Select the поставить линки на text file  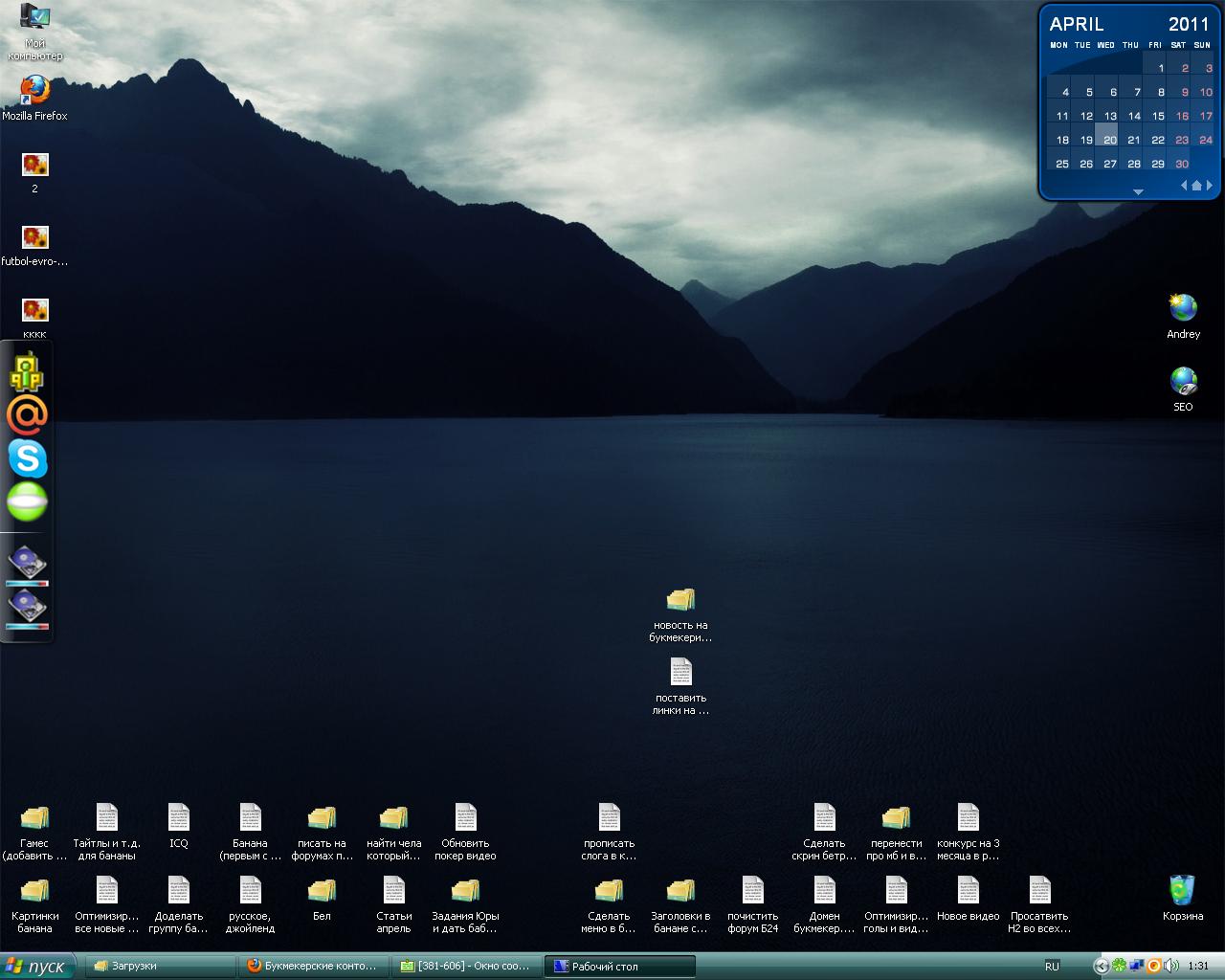click(x=680, y=672)
